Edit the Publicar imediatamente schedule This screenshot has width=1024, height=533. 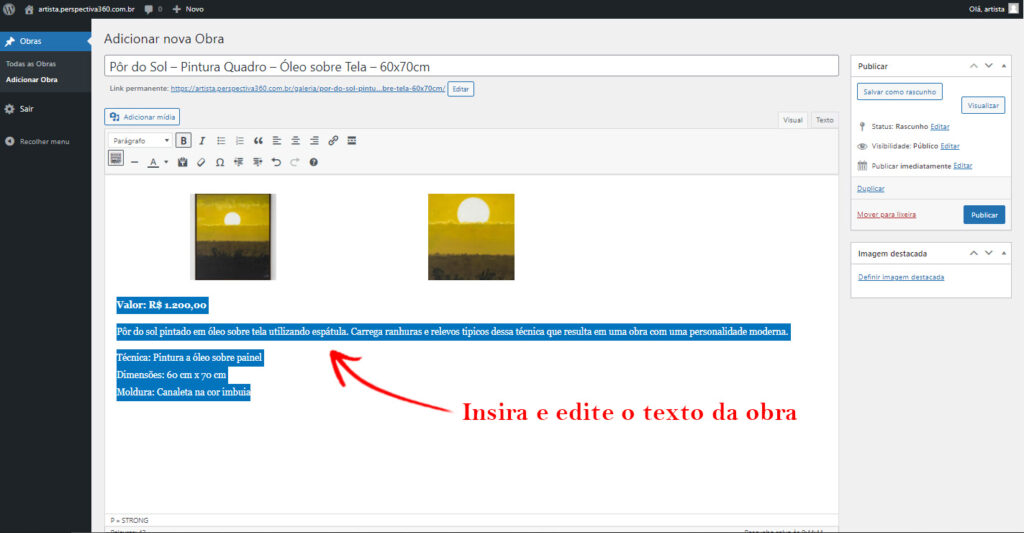(963, 166)
